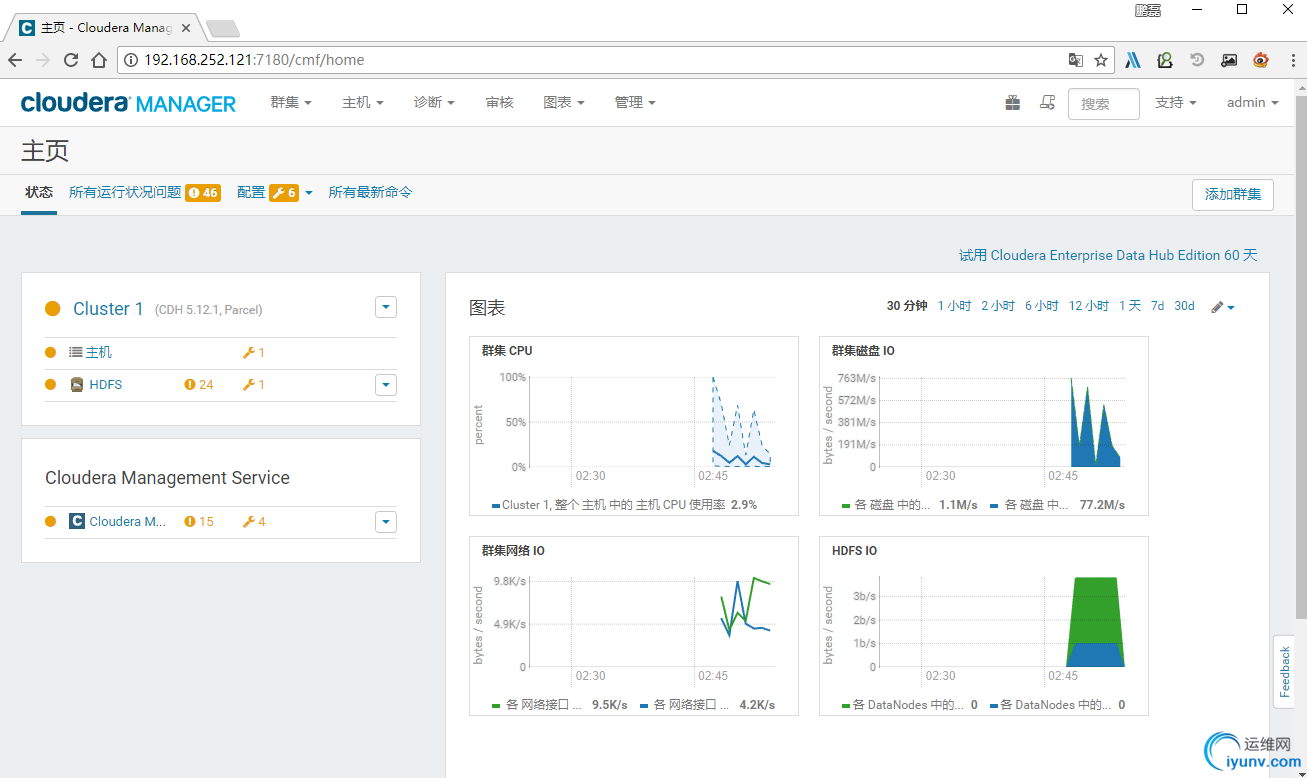Open the 管理 menu

pos(635,103)
